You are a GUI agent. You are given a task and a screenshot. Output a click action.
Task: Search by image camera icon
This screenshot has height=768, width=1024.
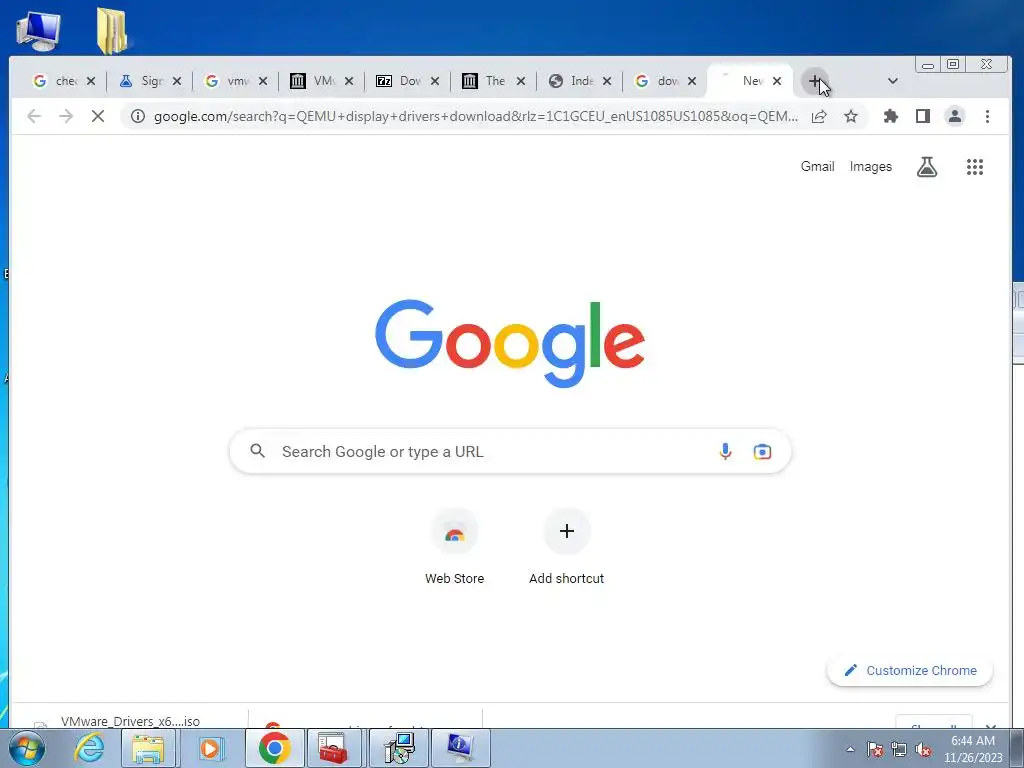click(x=762, y=451)
